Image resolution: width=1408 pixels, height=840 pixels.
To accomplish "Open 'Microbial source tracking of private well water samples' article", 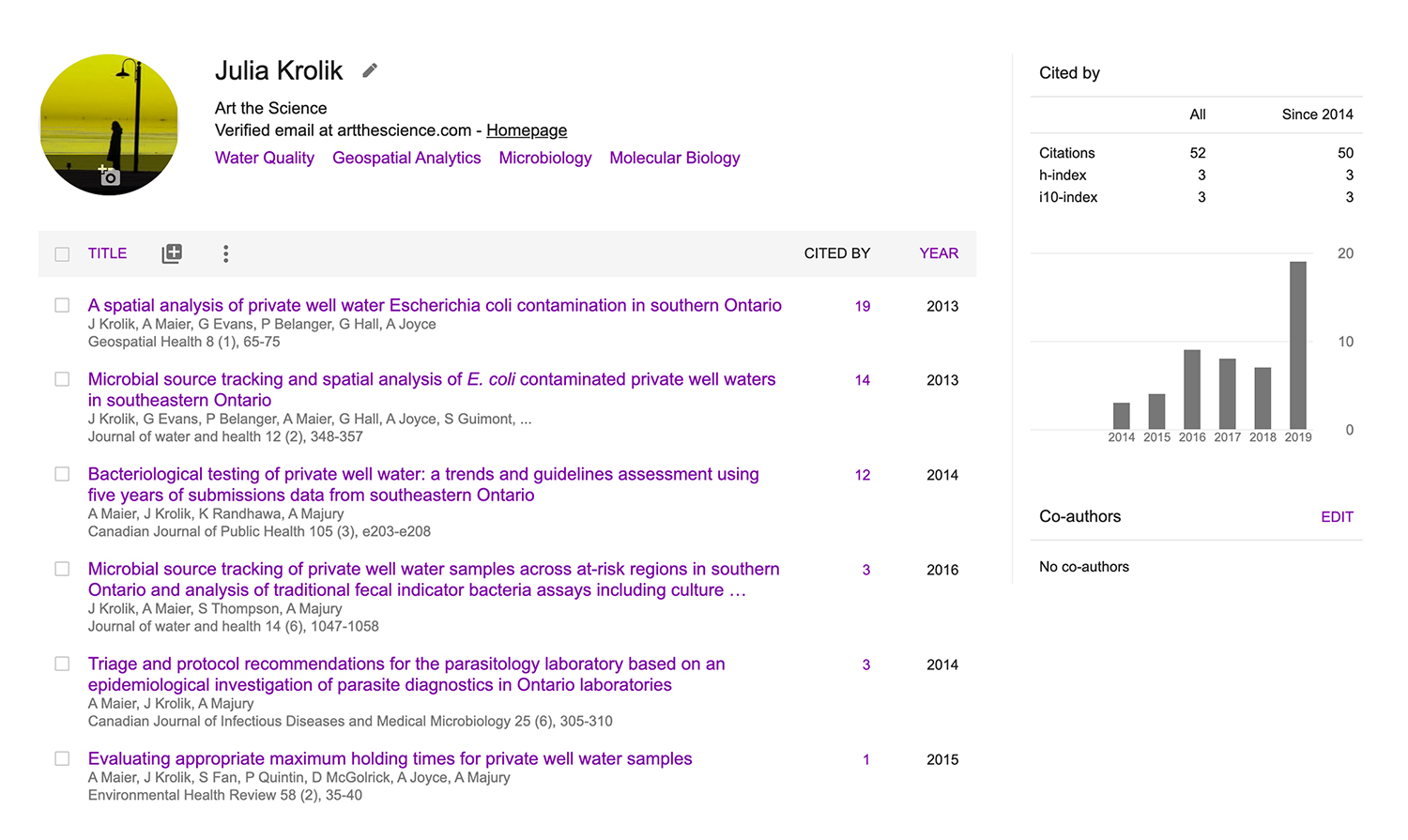I will click(434, 579).
